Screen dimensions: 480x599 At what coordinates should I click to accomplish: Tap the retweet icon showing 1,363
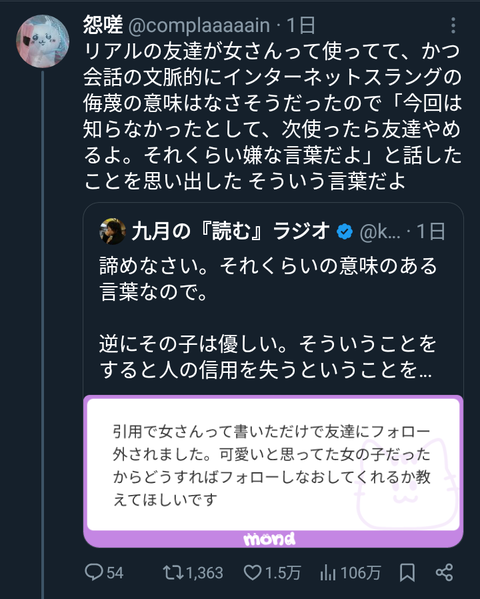173,572
